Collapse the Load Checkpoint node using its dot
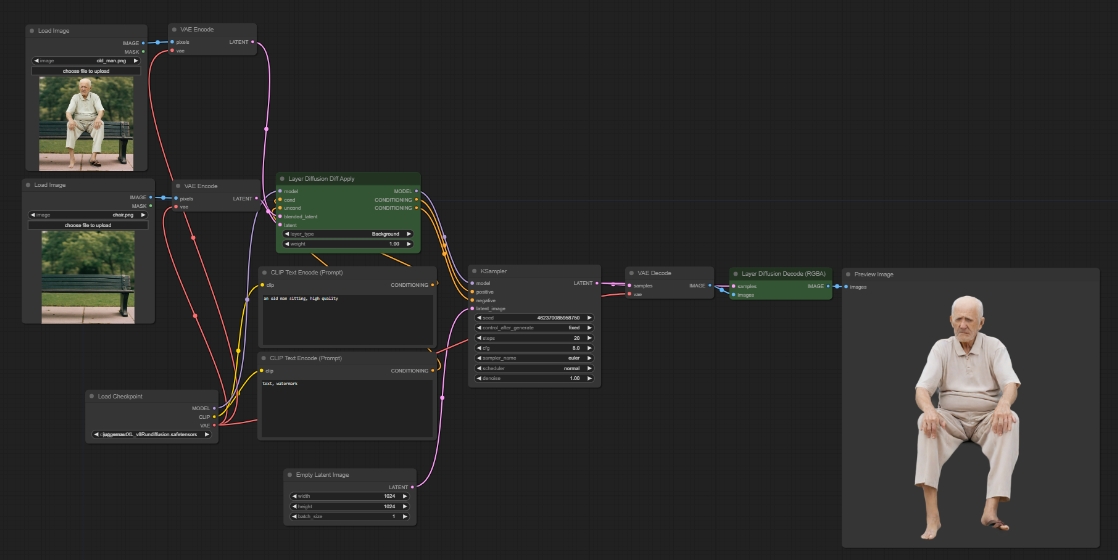Viewport: 1118px width, 560px height. 91,395
